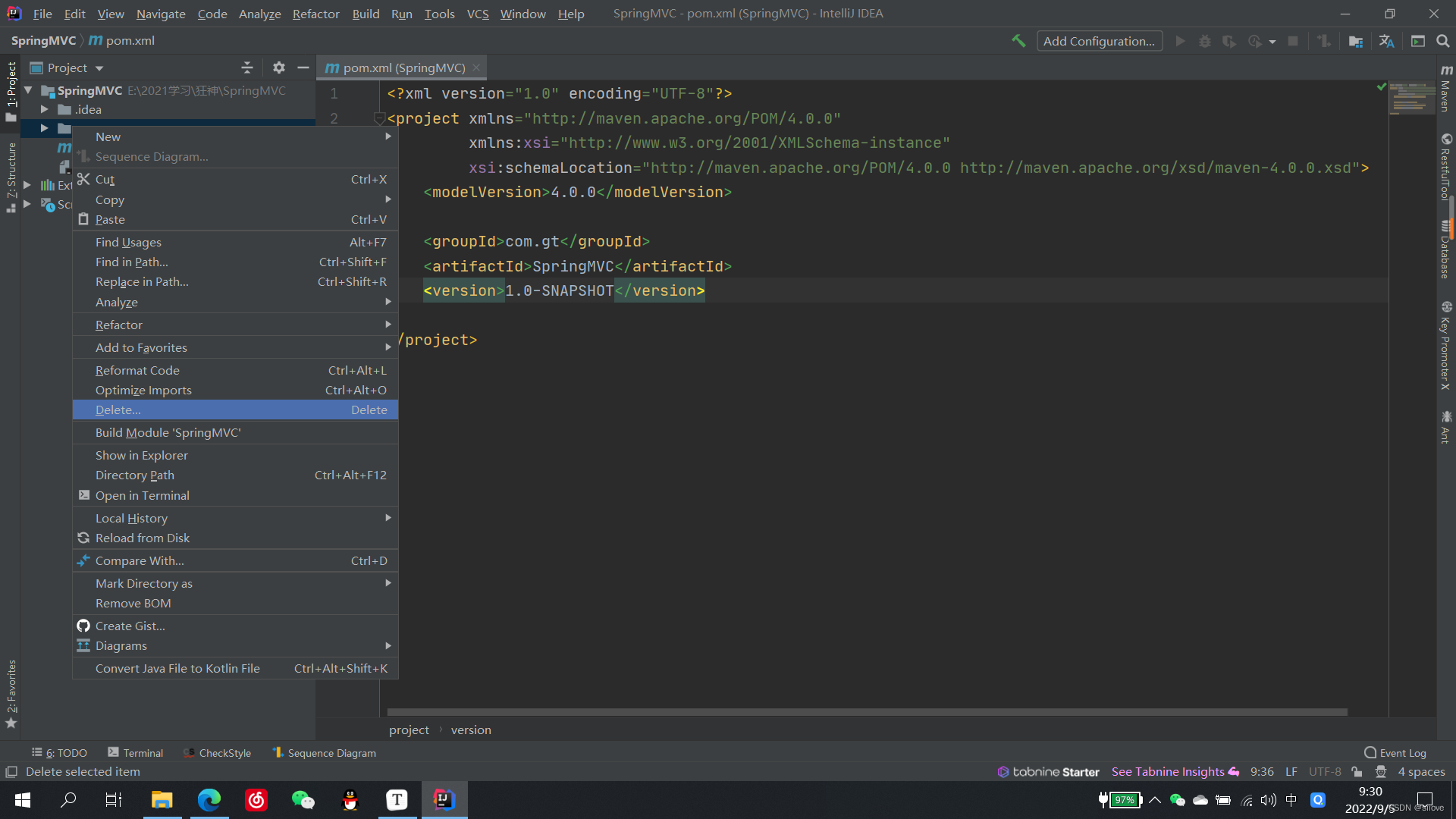This screenshot has width=1456, height=819.
Task: Open Microsoft Edge from the taskbar
Action: (x=209, y=800)
